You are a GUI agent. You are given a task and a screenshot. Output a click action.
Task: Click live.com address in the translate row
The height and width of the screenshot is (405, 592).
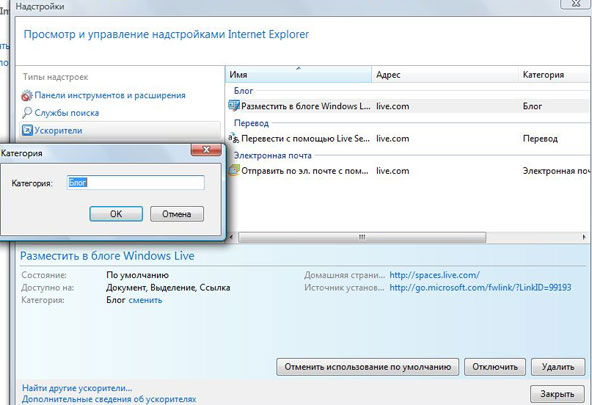[x=393, y=139]
